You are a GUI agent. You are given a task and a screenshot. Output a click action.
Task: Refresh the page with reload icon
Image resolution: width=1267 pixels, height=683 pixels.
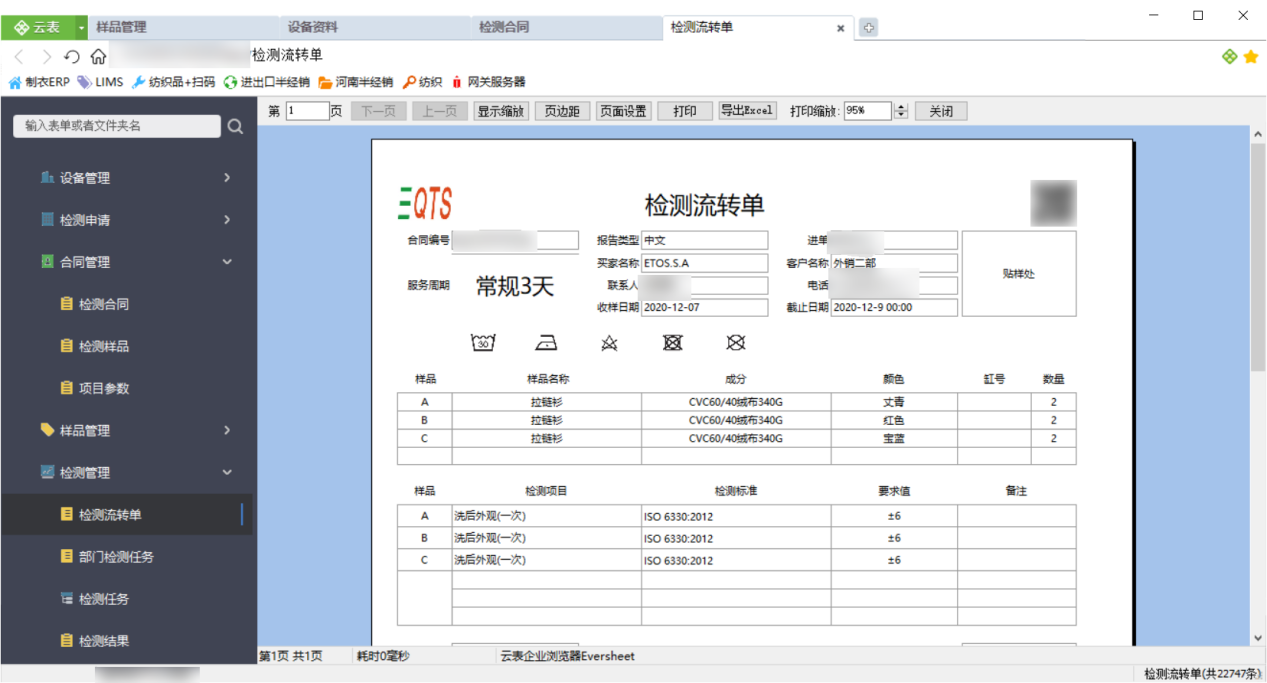(72, 56)
